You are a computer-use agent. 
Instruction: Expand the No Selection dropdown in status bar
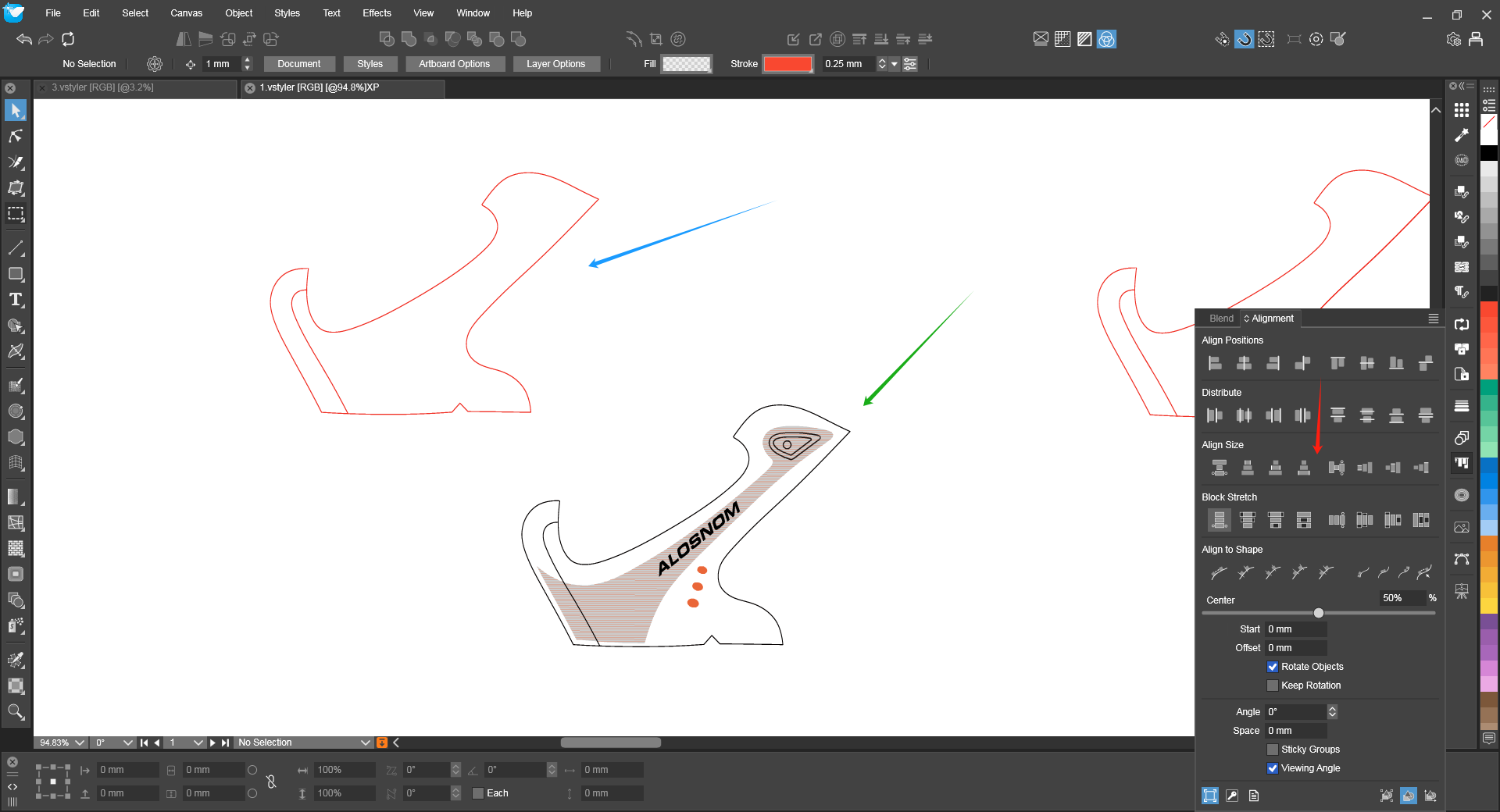(x=365, y=743)
